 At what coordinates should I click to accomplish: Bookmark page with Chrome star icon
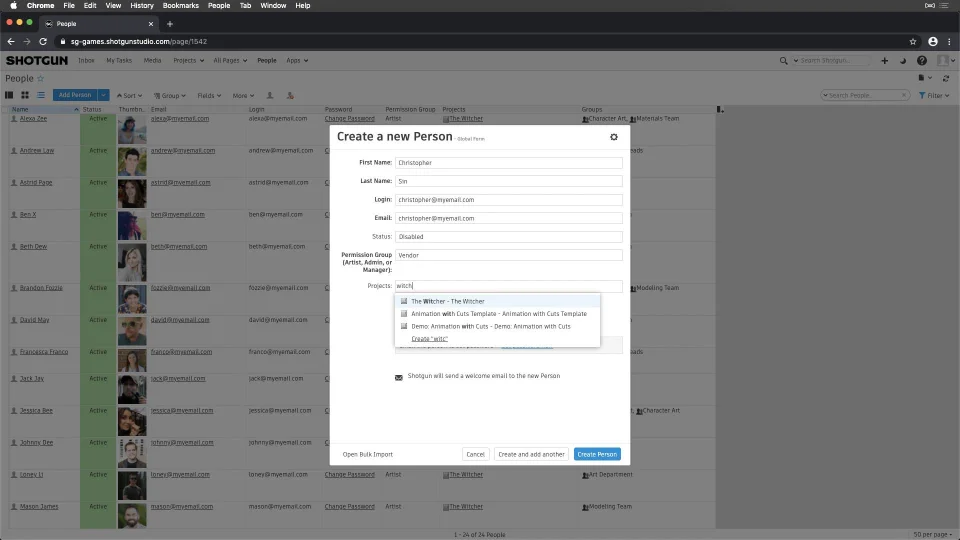(x=913, y=42)
